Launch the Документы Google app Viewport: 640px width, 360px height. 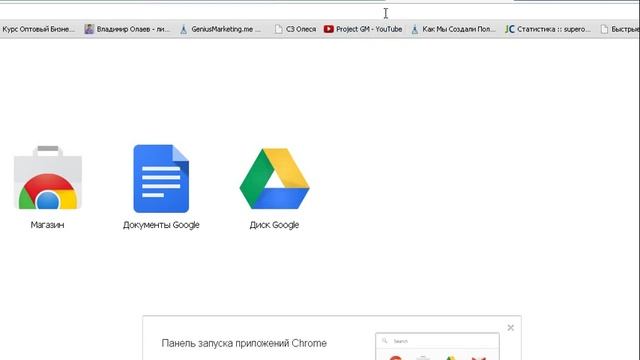click(161, 178)
